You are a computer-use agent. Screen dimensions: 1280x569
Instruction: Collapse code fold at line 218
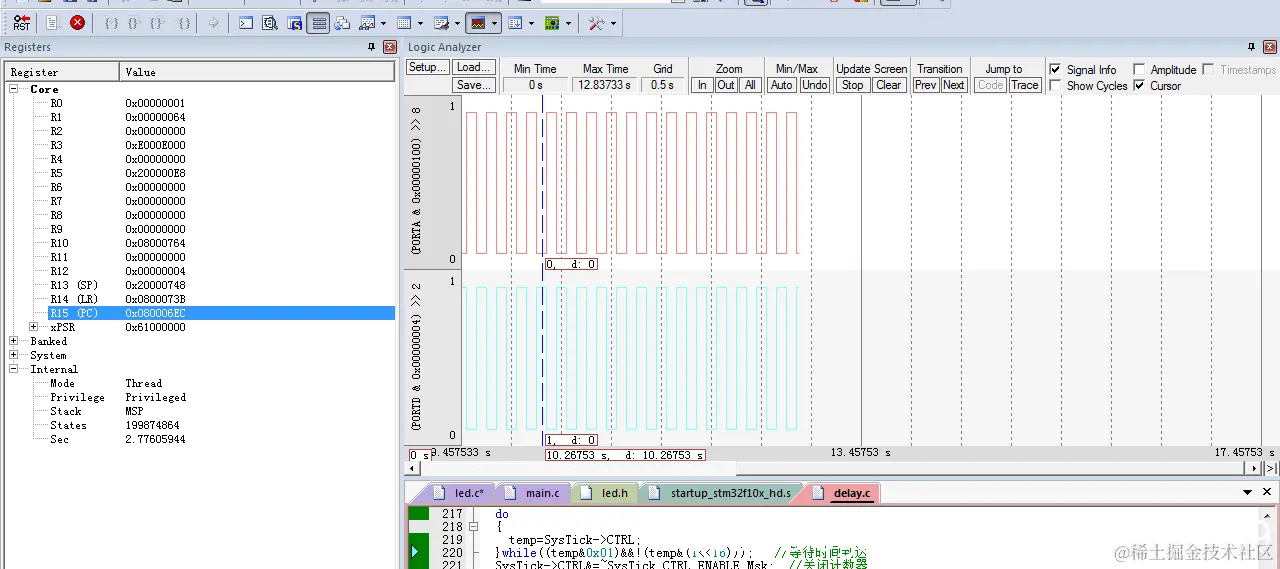pos(473,526)
